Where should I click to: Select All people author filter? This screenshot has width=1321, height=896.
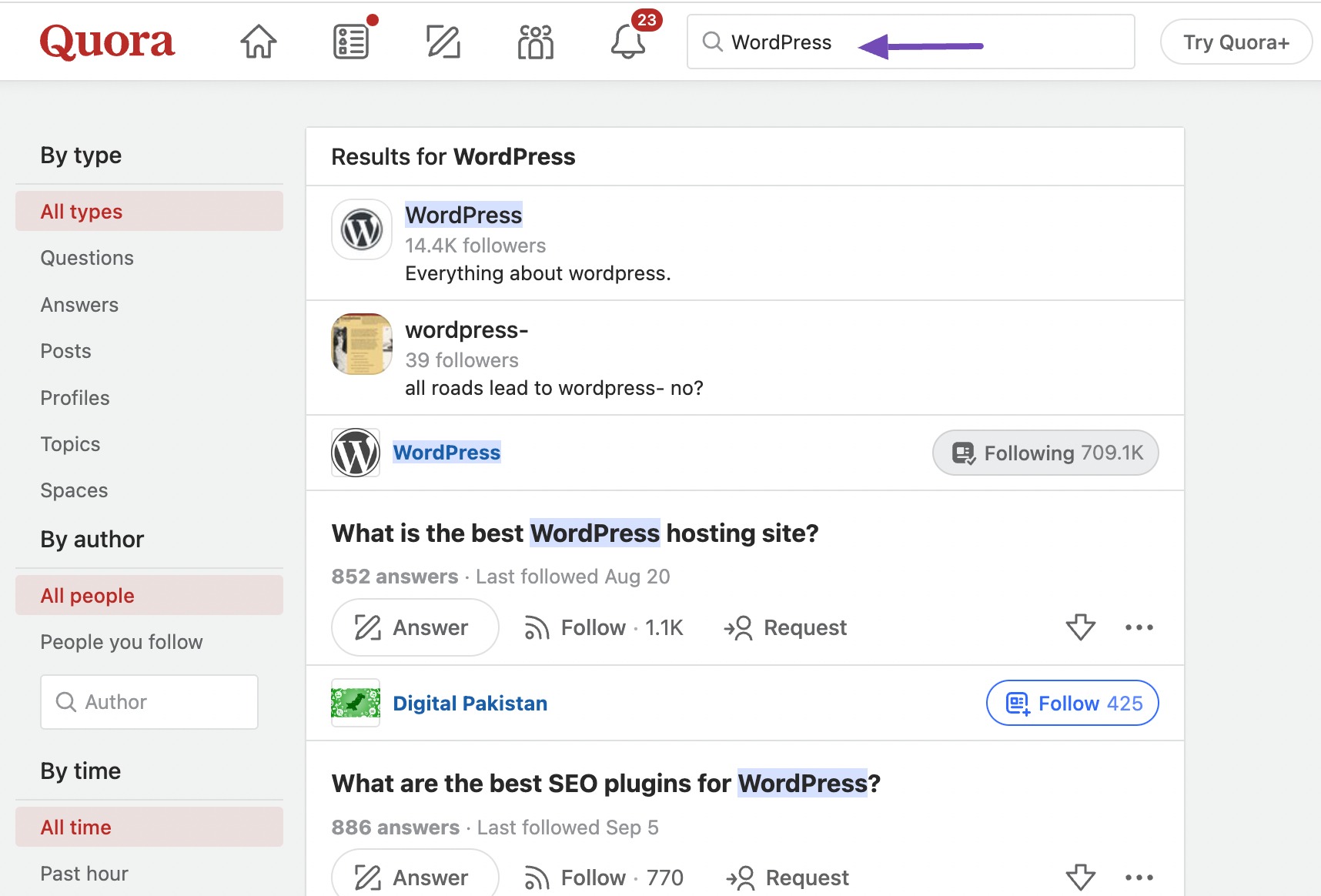(x=149, y=595)
